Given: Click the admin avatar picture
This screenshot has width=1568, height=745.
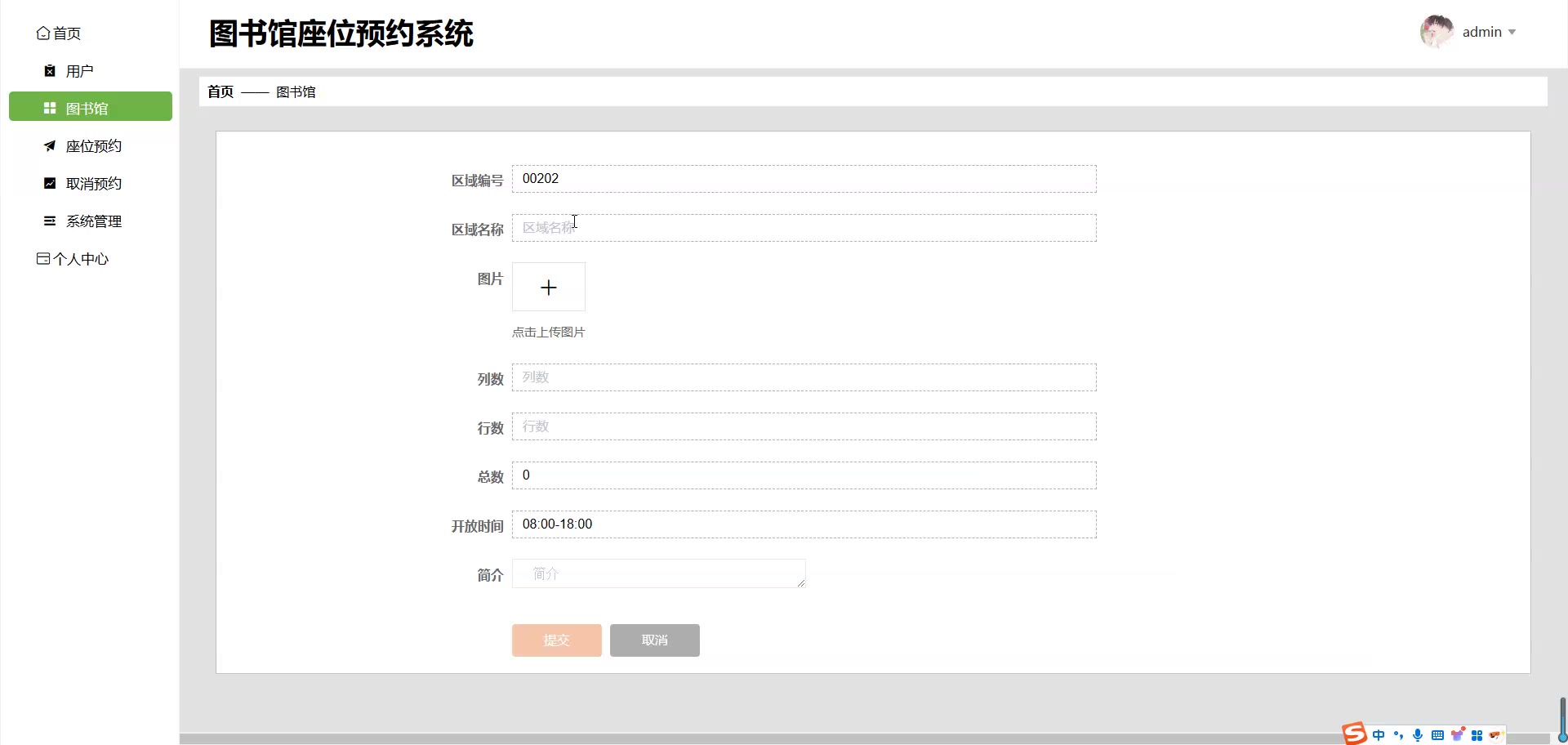Looking at the screenshot, I should click(1437, 32).
